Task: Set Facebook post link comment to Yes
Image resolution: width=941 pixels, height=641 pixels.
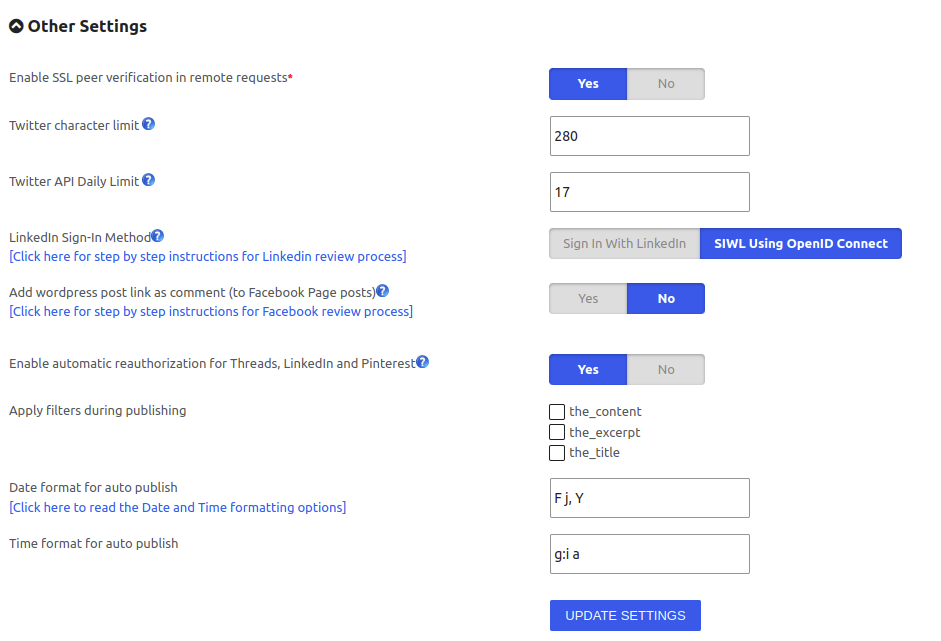Action: tap(588, 299)
